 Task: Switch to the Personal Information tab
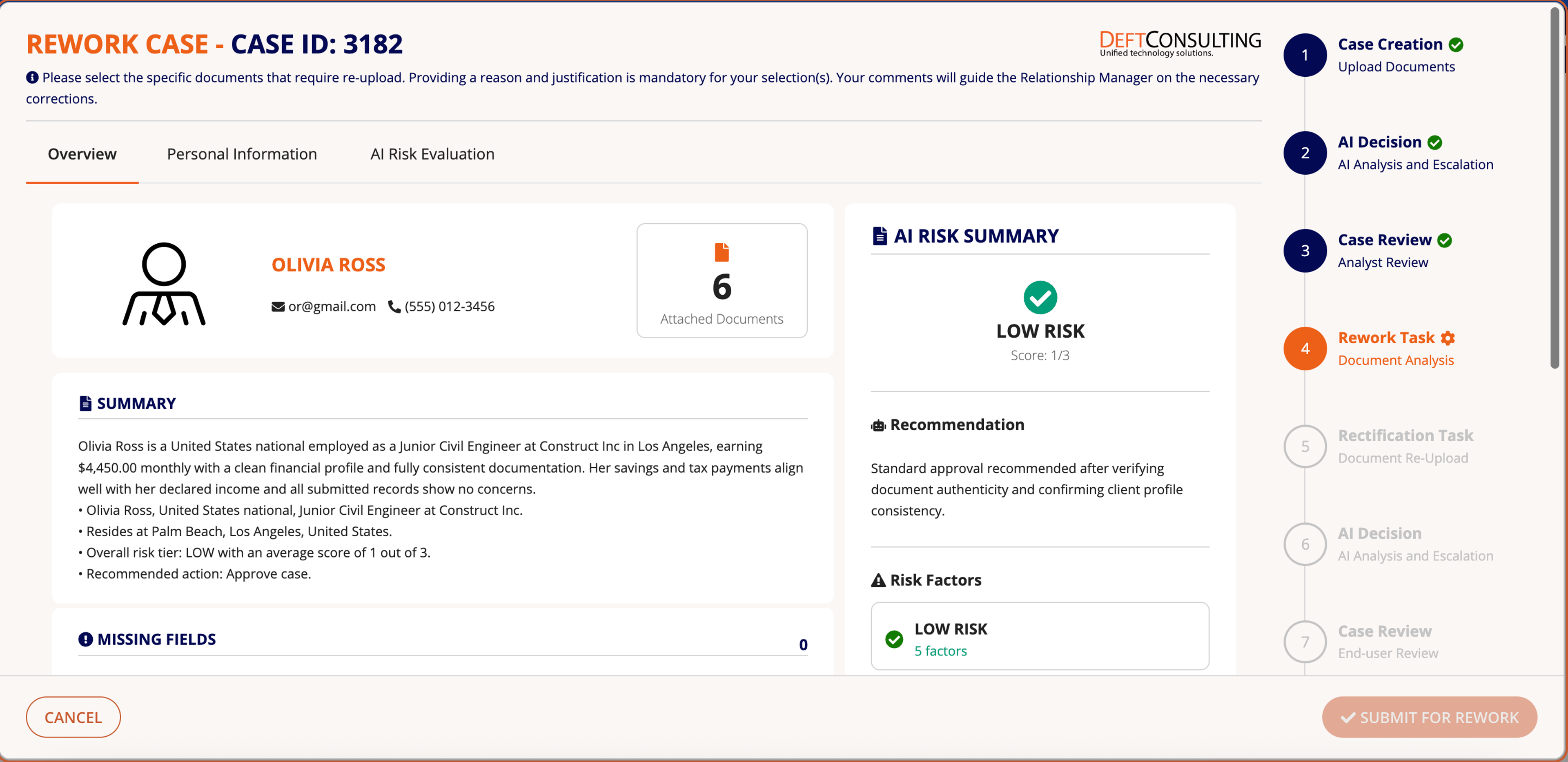(x=242, y=154)
